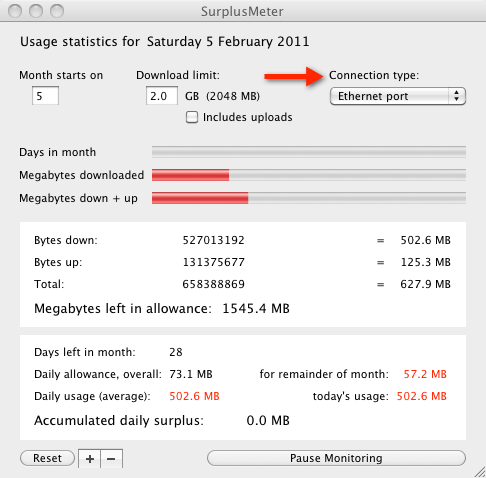Click the 125.3 MB bytes up value
This screenshot has height=478, width=486.
click(425, 262)
